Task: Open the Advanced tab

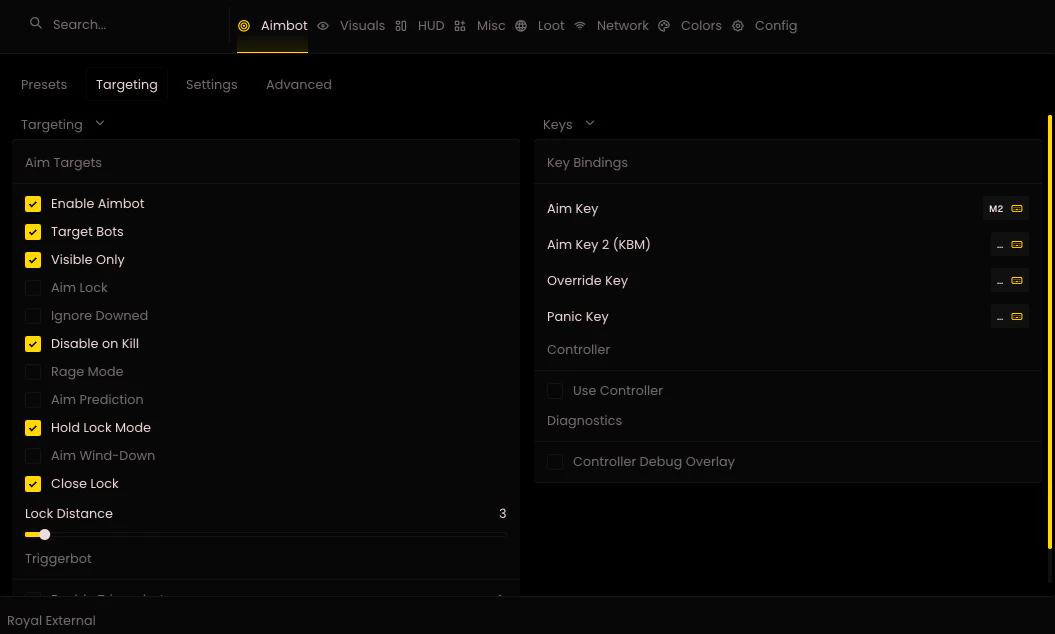Action: coord(299,85)
